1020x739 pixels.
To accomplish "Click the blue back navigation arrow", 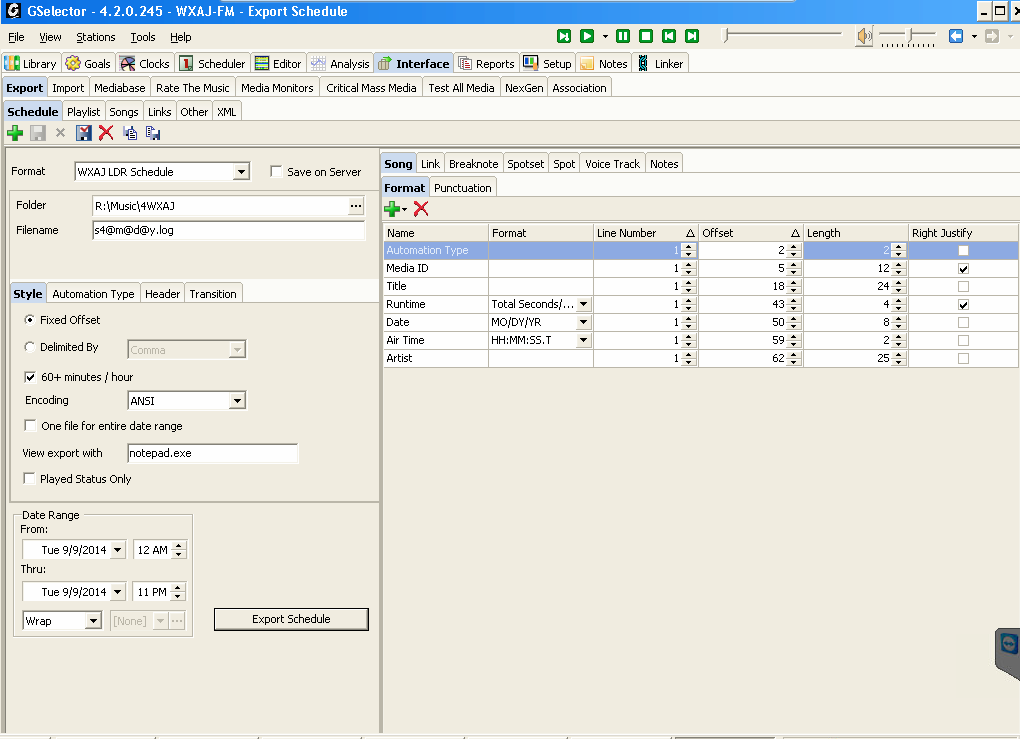I will click(956, 36).
